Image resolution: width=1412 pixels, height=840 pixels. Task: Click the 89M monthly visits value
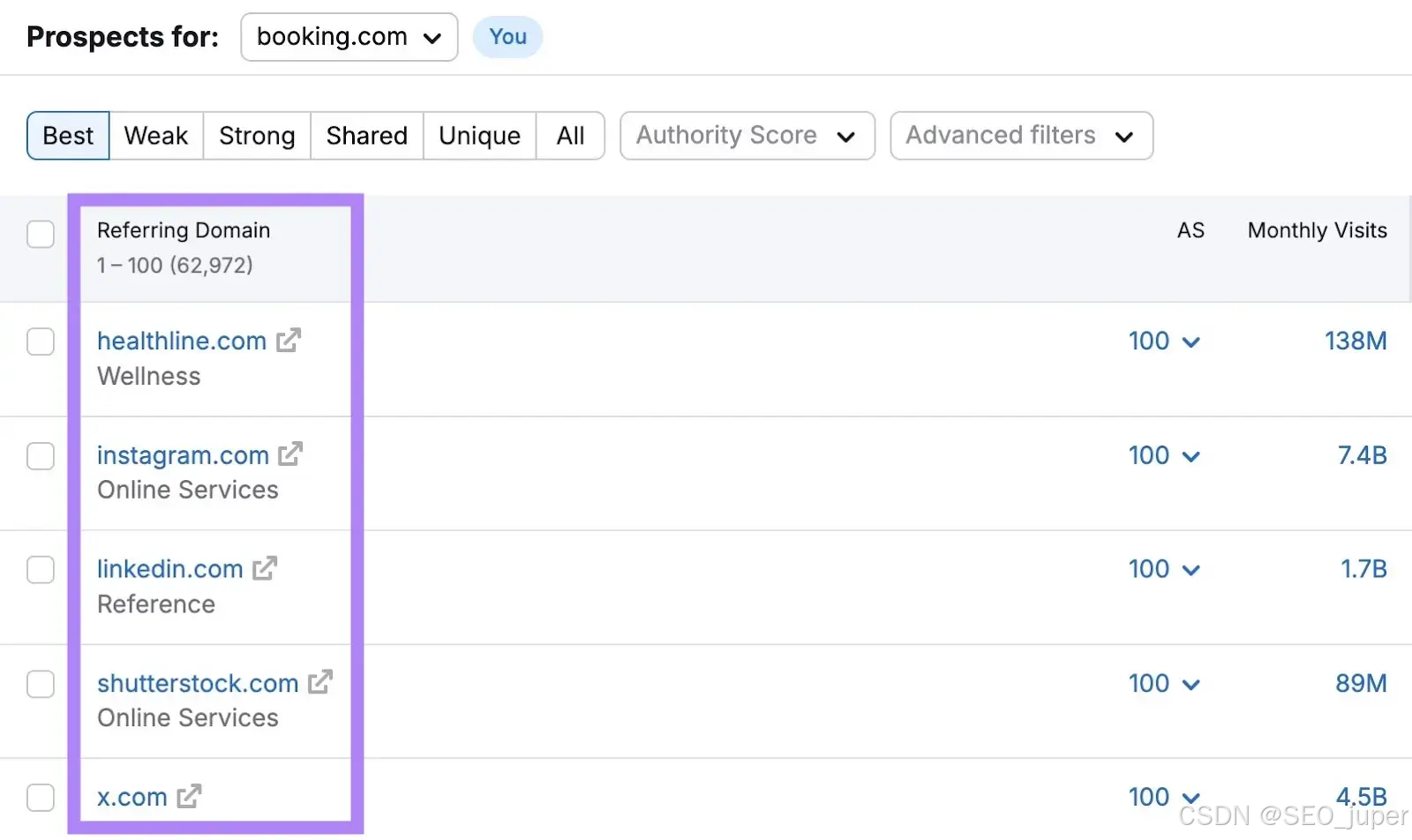1361,683
